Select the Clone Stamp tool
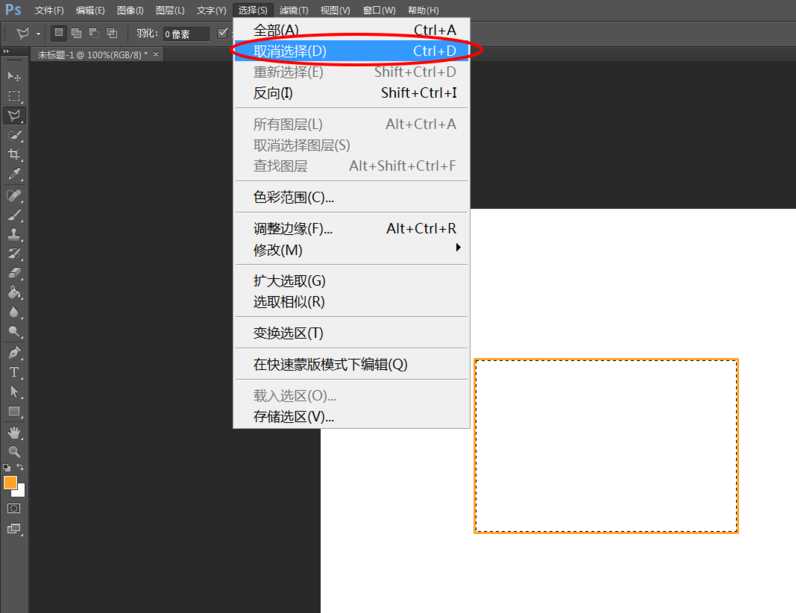This screenshot has width=796, height=613. point(14,233)
